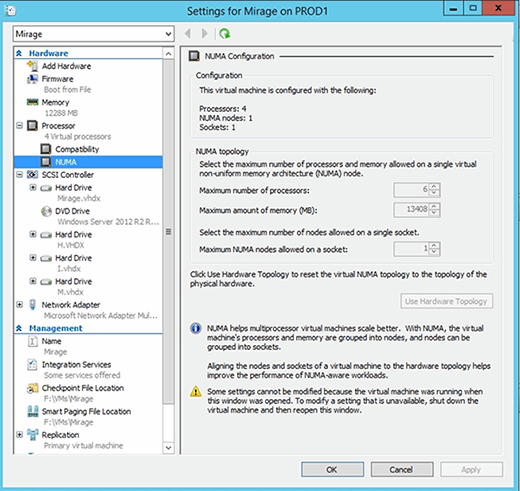Expand the Network Adapter node

20,305
